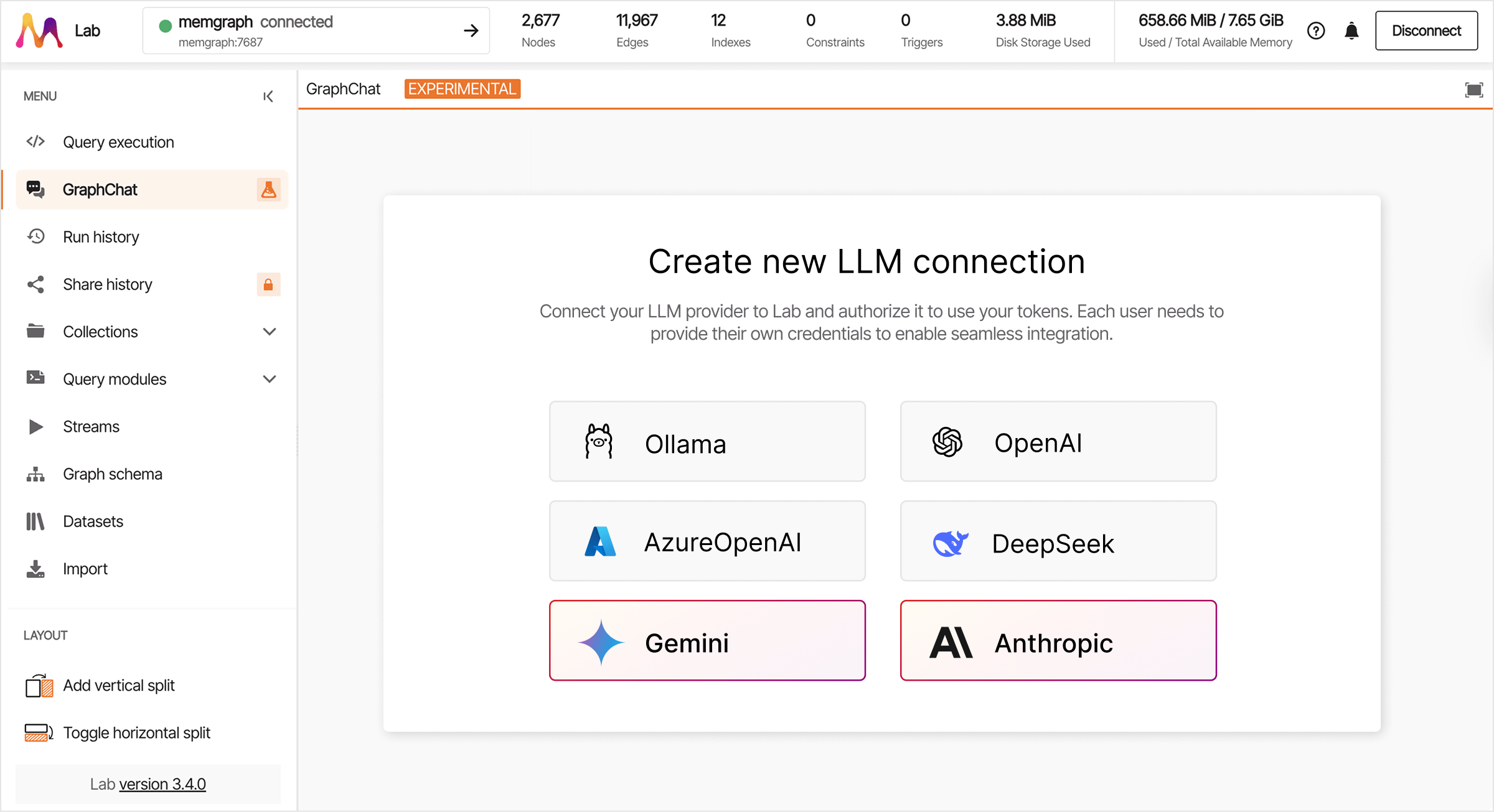Click the 11,967 Edges statistic
Image resolution: width=1494 pixels, height=812 pixels.
click(637, 30)
